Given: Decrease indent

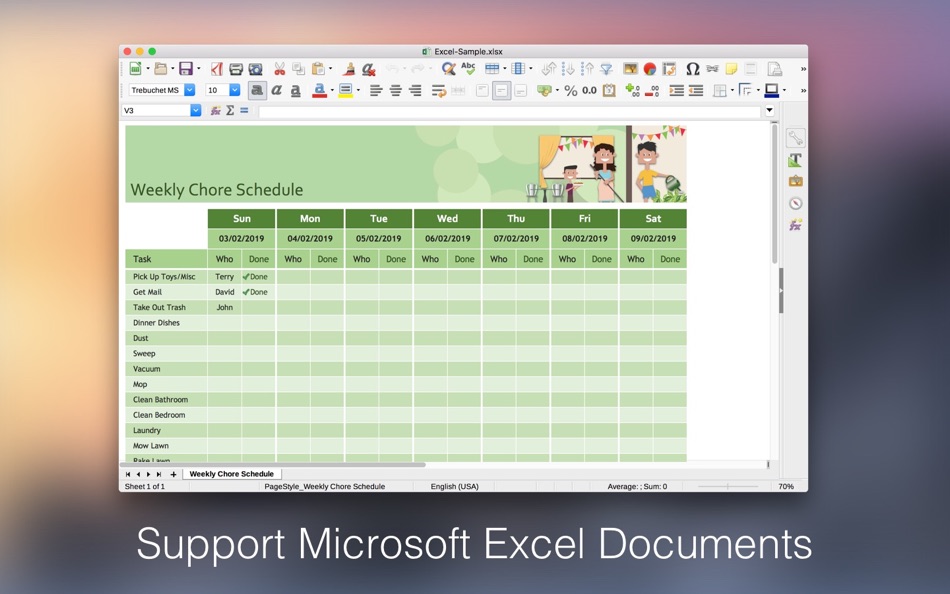Looking at the screenshot, I should click(696, 91).
